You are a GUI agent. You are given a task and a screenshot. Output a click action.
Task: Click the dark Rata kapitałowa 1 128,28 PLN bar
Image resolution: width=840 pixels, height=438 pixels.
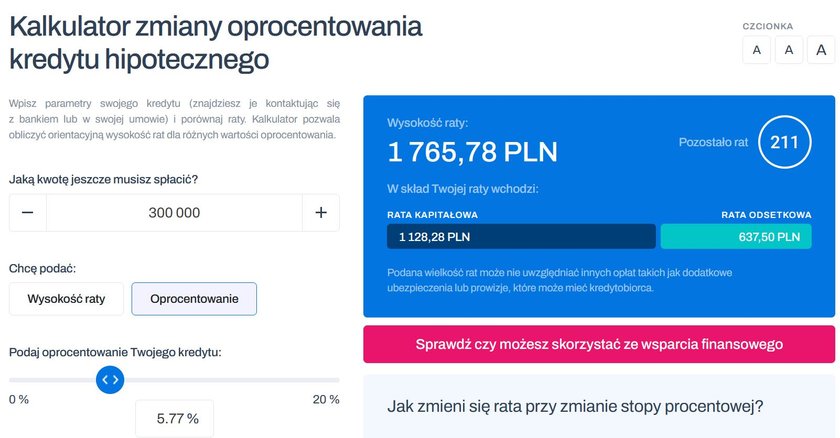click(x=521, y=236)
